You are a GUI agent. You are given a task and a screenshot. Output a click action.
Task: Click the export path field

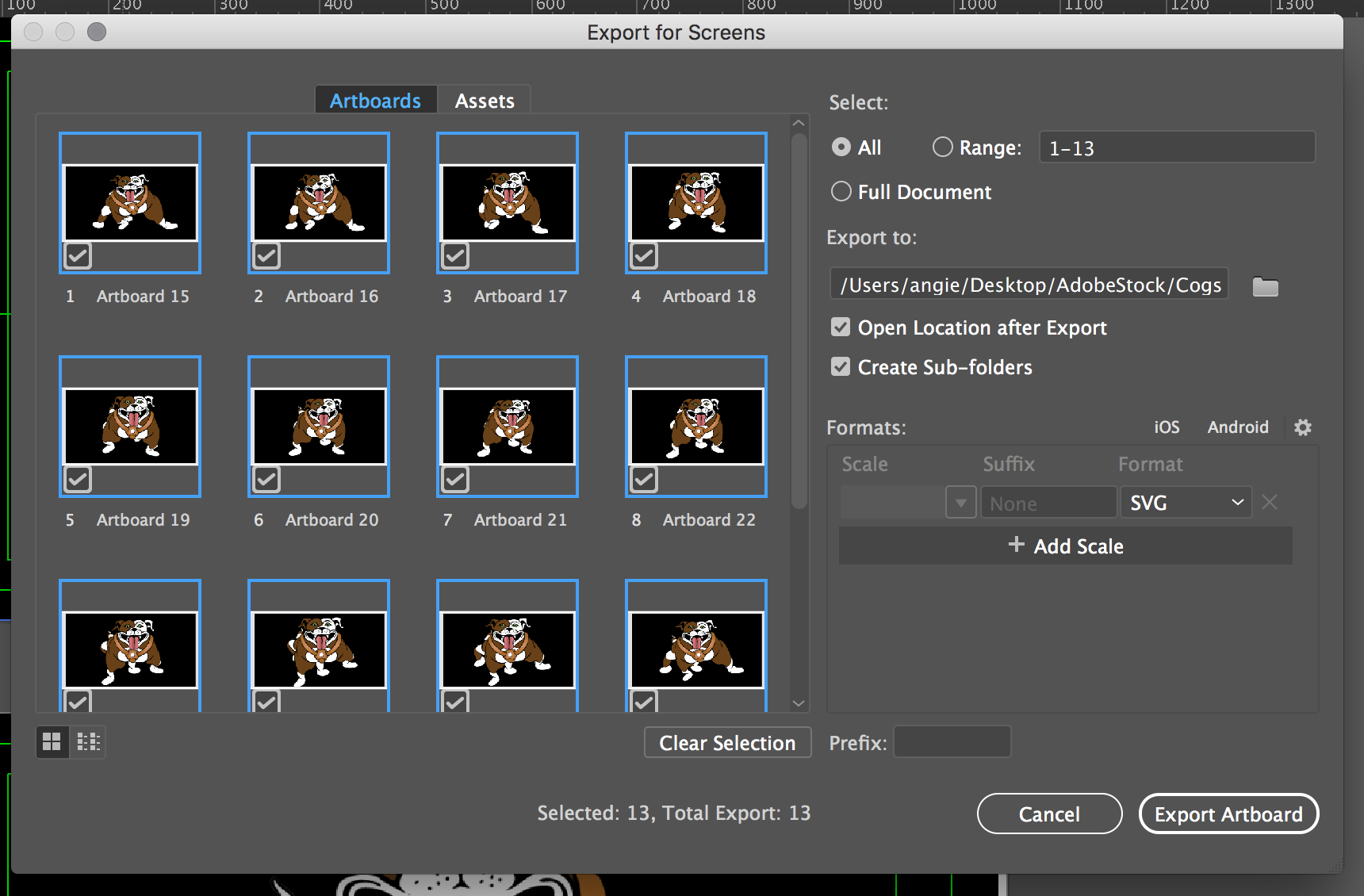tap(1029, 285)
